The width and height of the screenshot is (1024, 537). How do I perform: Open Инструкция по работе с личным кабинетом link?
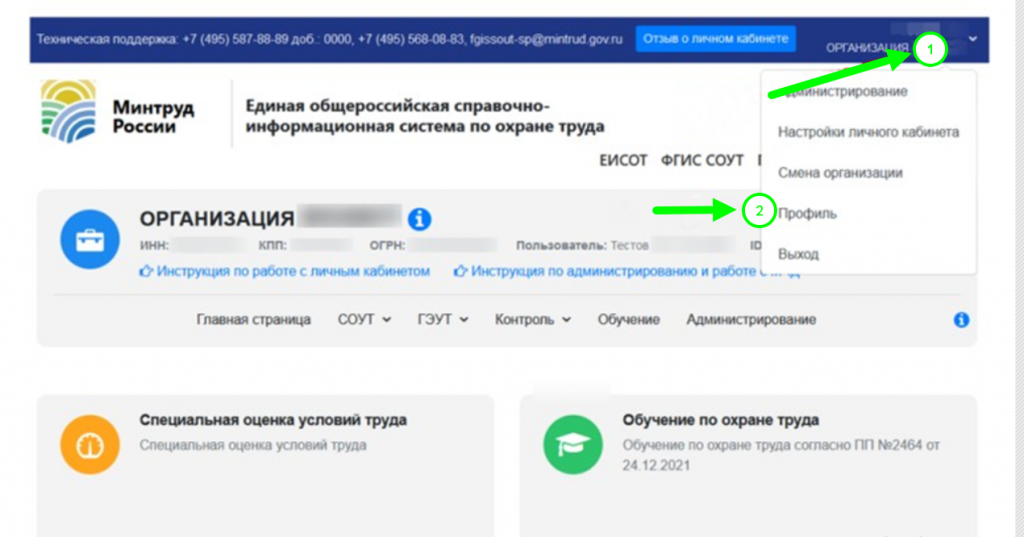coord(292,271)
